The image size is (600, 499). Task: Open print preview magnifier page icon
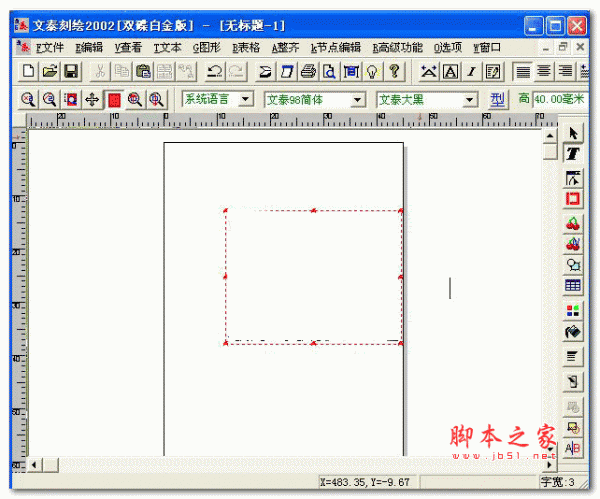[x=329, y=72]
